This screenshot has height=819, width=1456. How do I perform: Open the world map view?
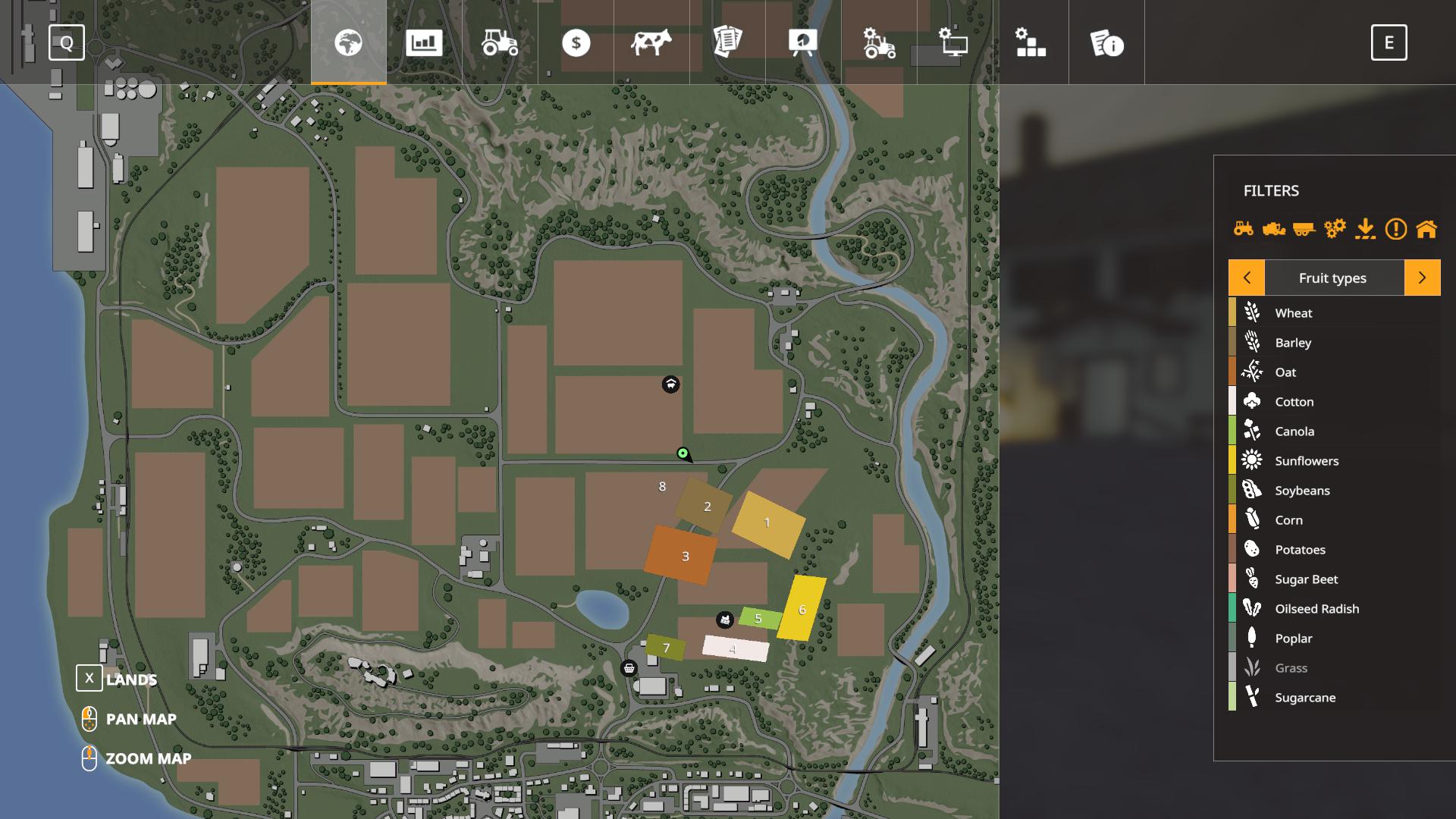tap(347, 42)
